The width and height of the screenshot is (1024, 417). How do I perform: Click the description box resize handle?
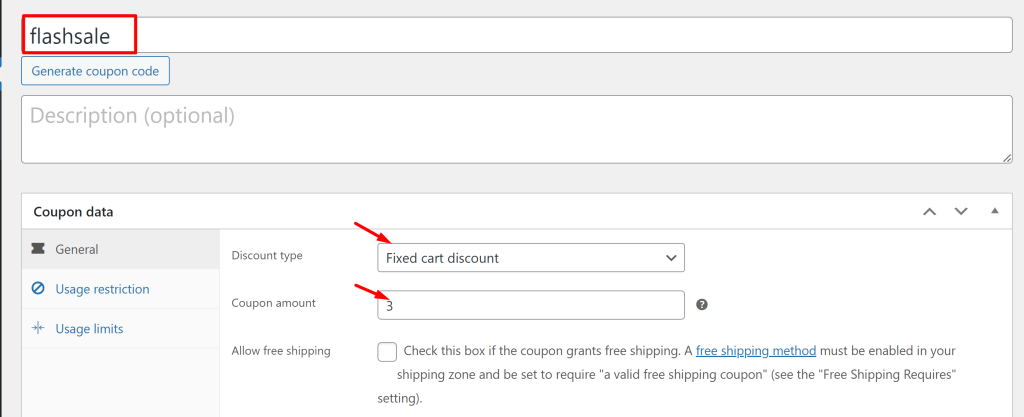pyautogui.click(x=1007, y=158)
